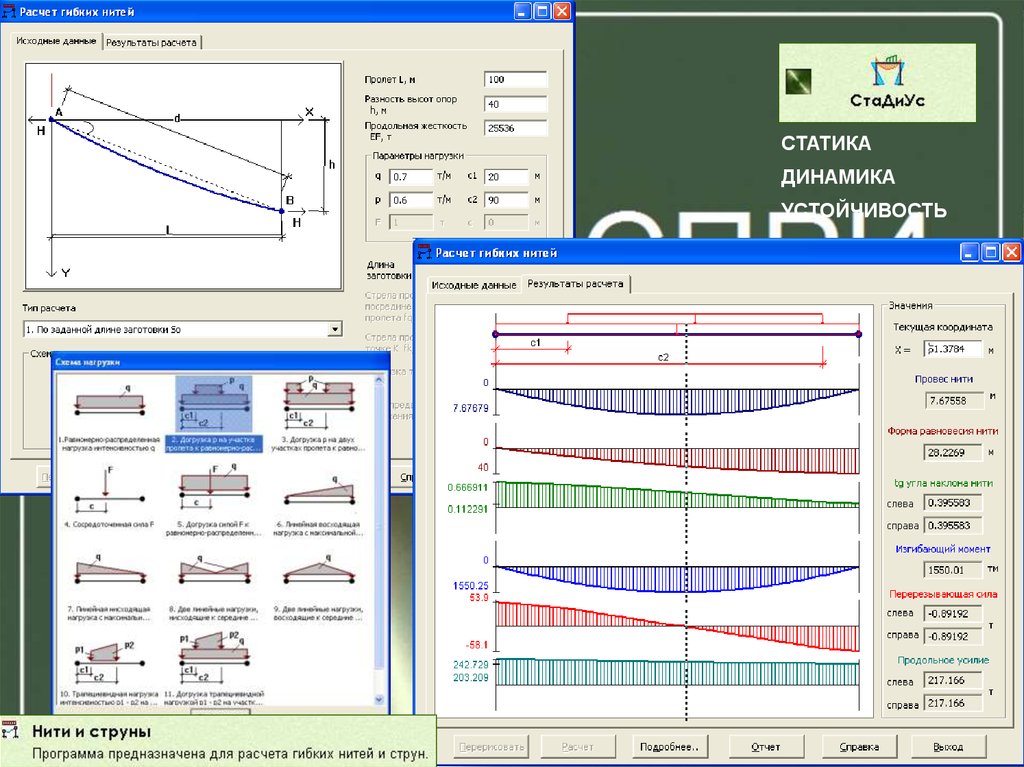Pick load scheme 3 with two p sections
The width and height of the screenshot is (1024, 767).
coord(317,402)
